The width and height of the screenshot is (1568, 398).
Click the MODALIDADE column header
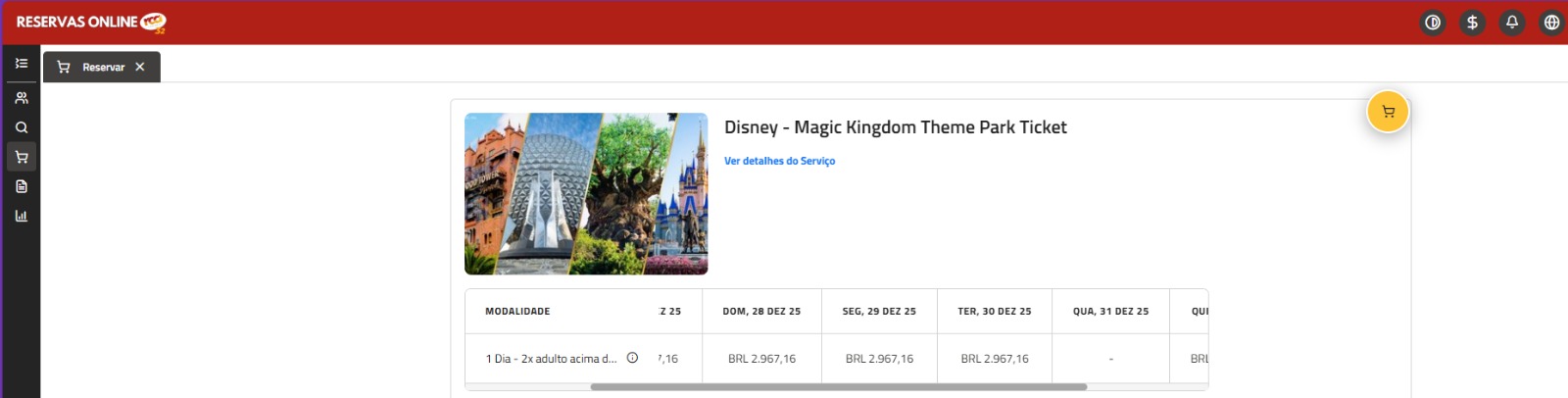pos(517,312)
